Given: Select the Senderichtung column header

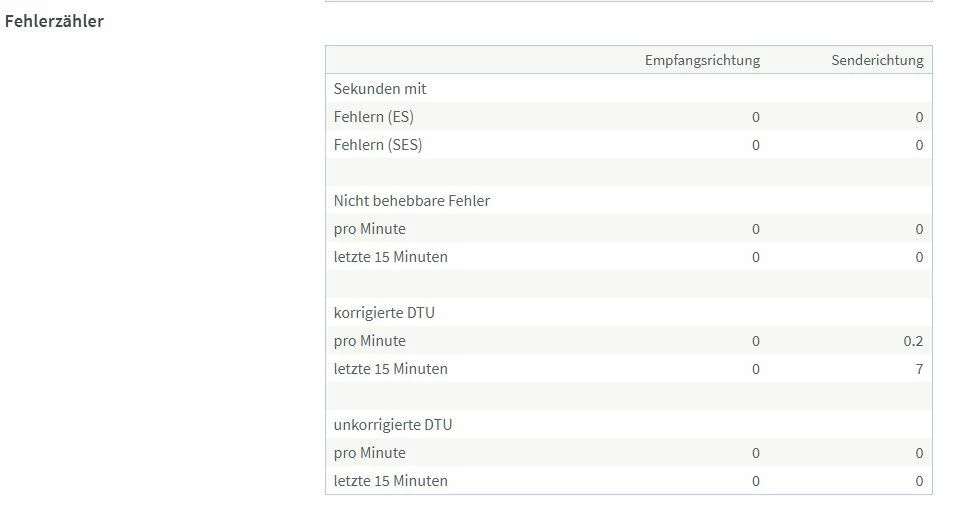Looking at the screenshot, I should (877, 60).
